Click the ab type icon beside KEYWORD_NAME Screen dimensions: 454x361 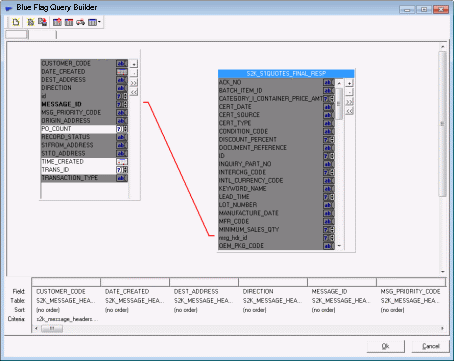point(329,189)
